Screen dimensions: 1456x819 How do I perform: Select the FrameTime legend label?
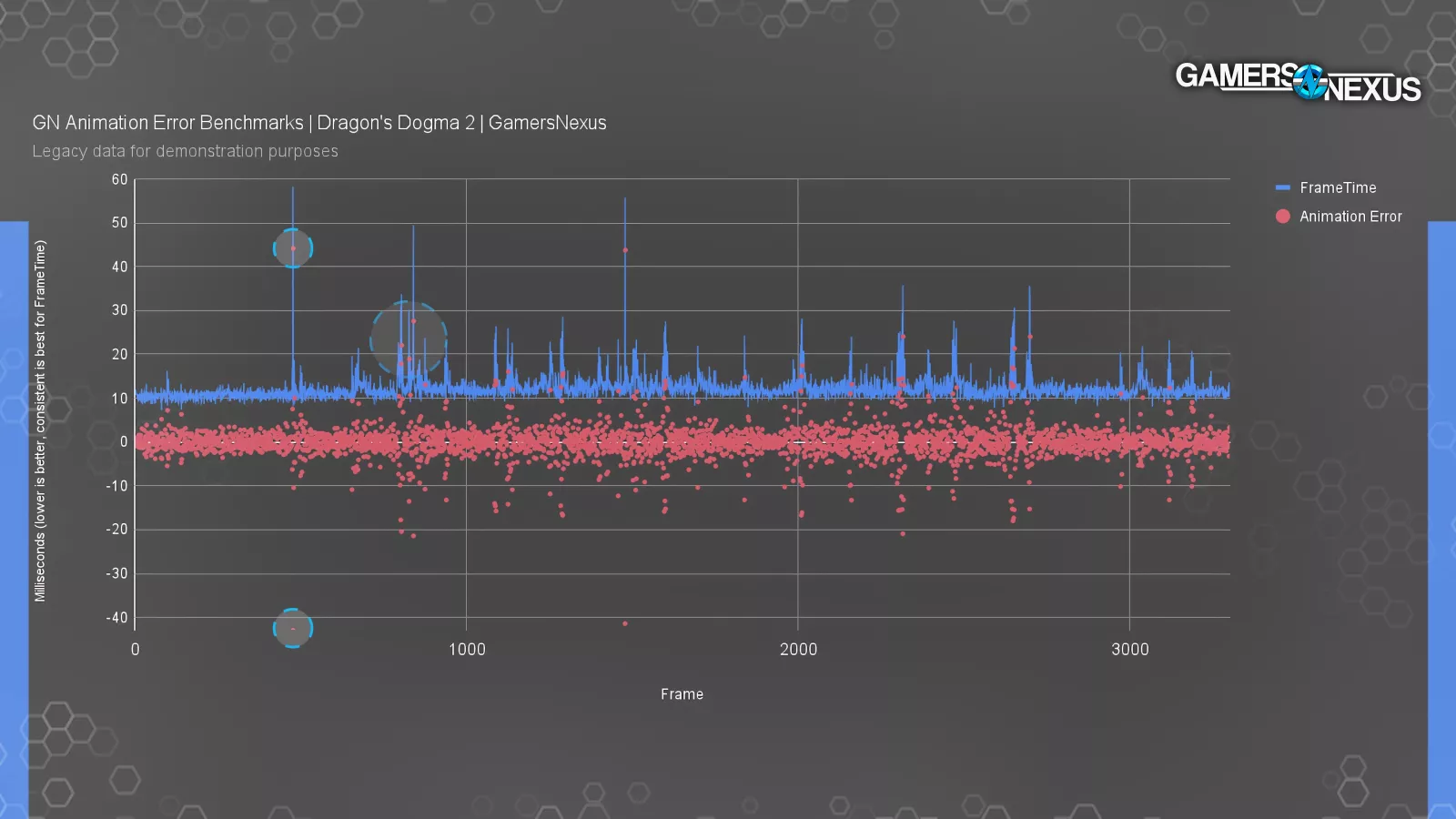(1338, 187)
